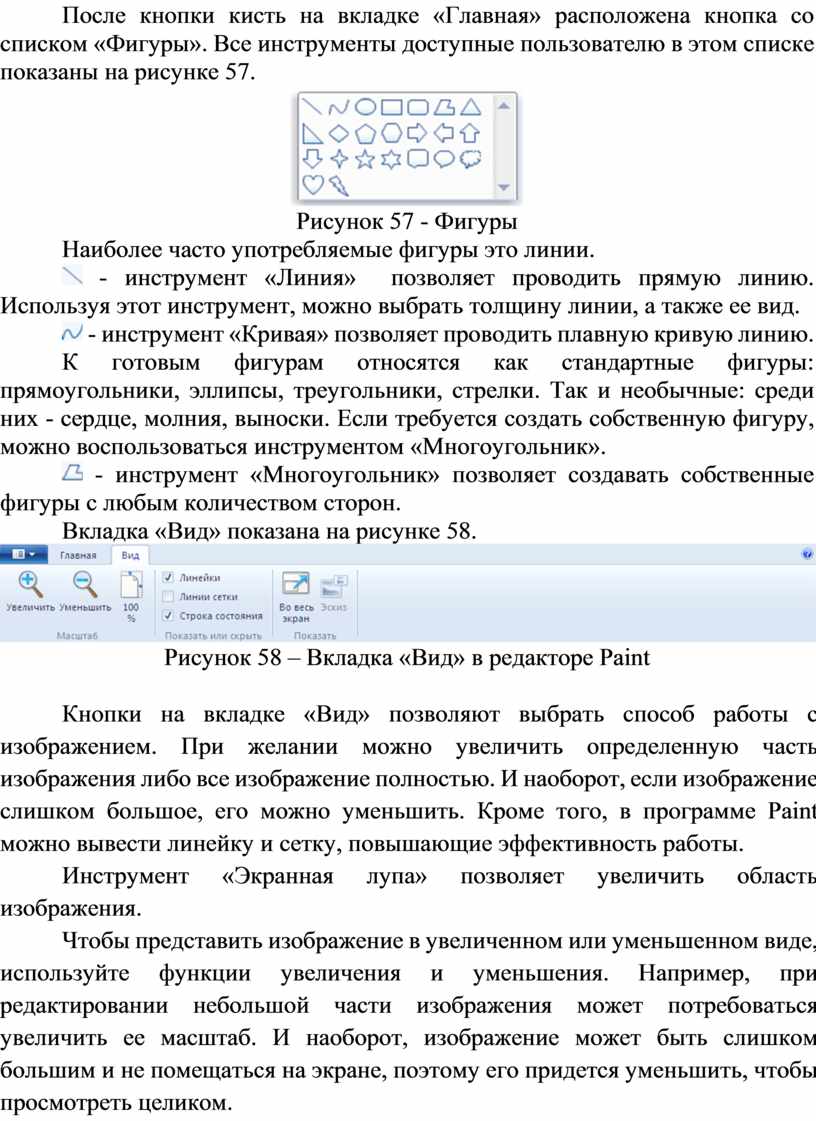816x1121 pixels.
Task: Select the Cloud callout shape
Action: [x=470, y=159]
